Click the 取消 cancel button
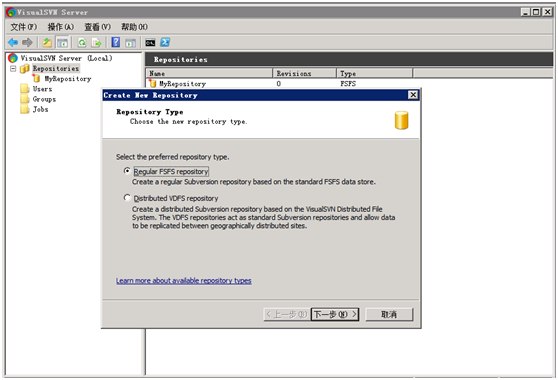 coord(389,314)
